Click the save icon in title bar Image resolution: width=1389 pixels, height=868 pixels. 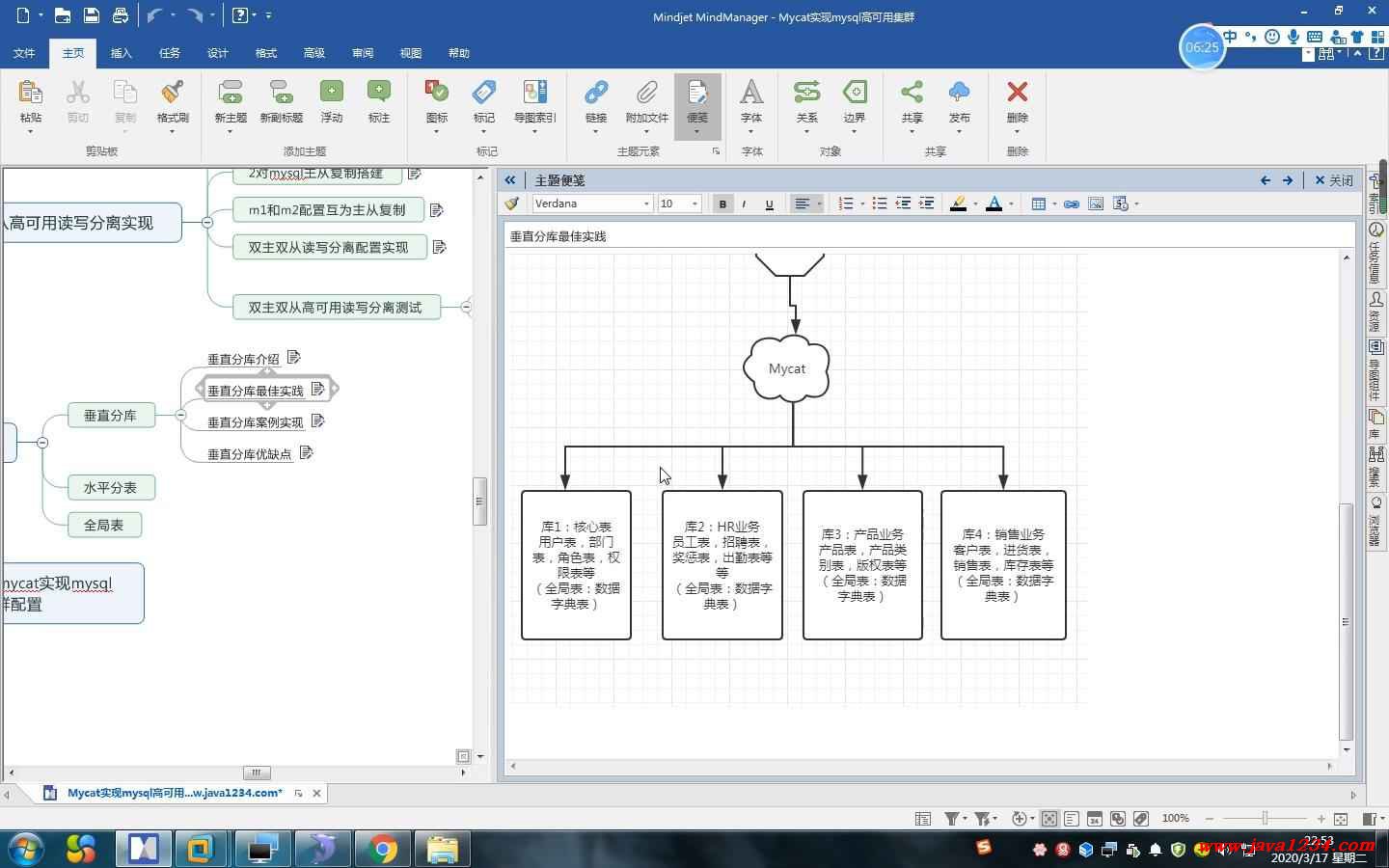click(91, 15)
